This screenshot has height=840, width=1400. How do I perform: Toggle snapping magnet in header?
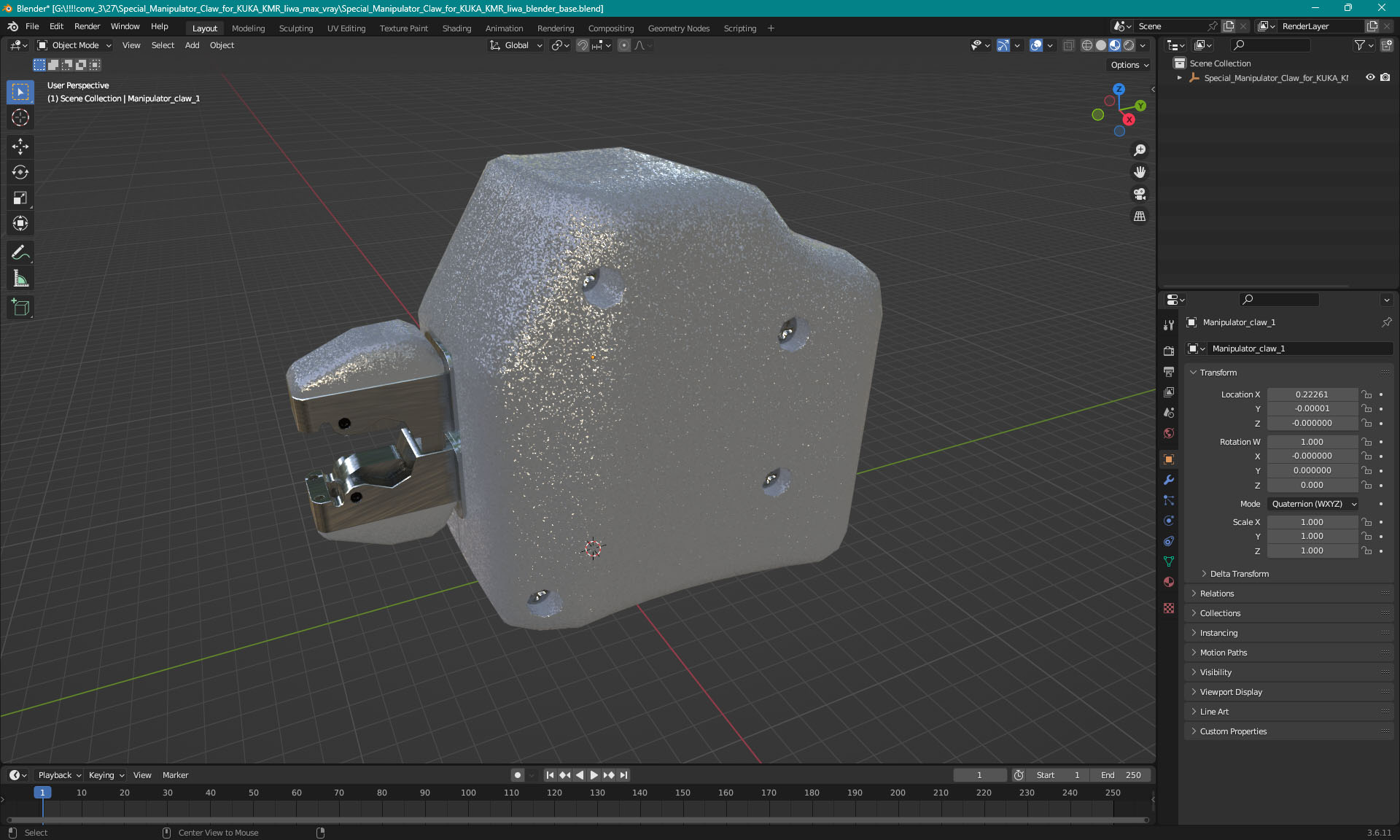583,45
